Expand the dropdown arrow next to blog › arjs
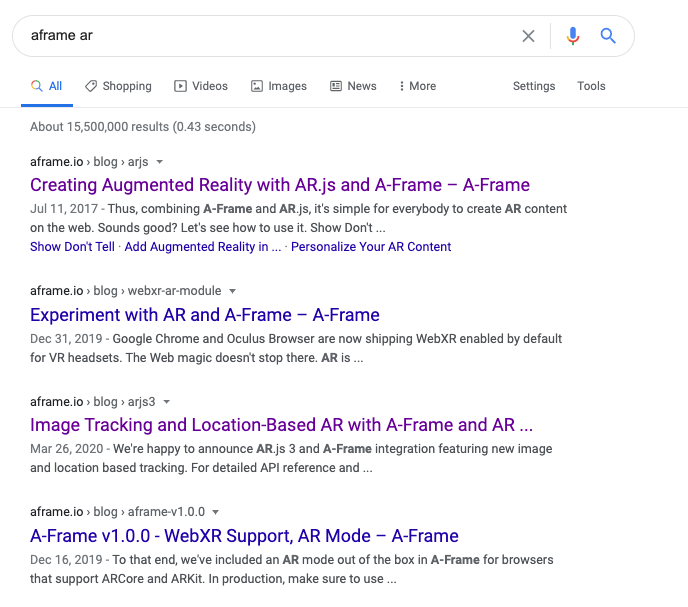This screenshot has width=688, height=607. (x=160, y=162)
